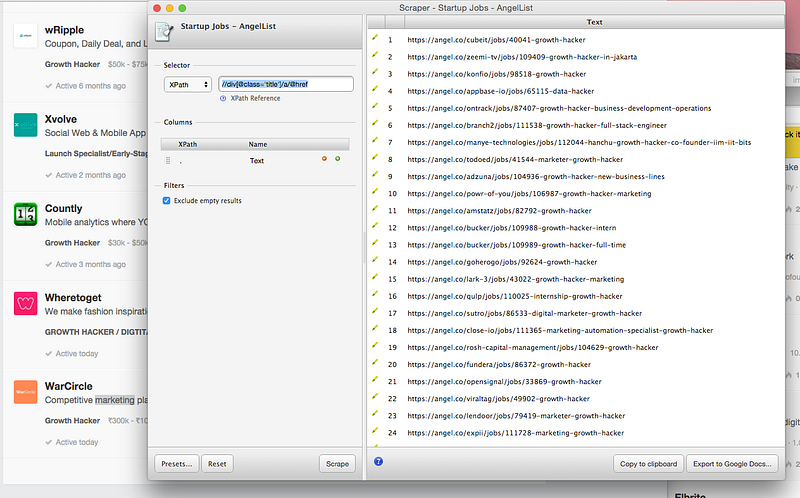Select the branch2 full-stack-engineer URL
The image size is (800, 498).
pos(537,126)
